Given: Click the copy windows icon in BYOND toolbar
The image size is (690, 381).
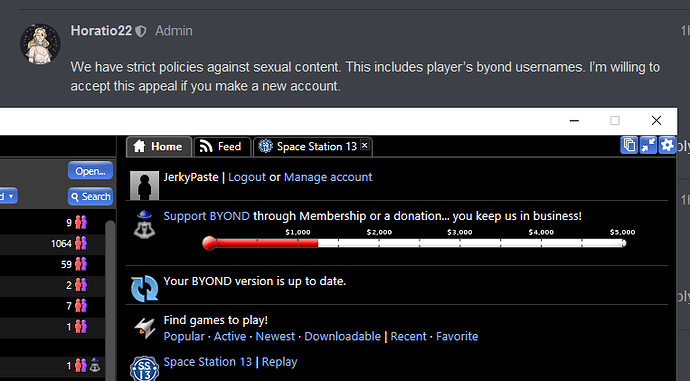Looking at the screenshot, I should 629,145.
